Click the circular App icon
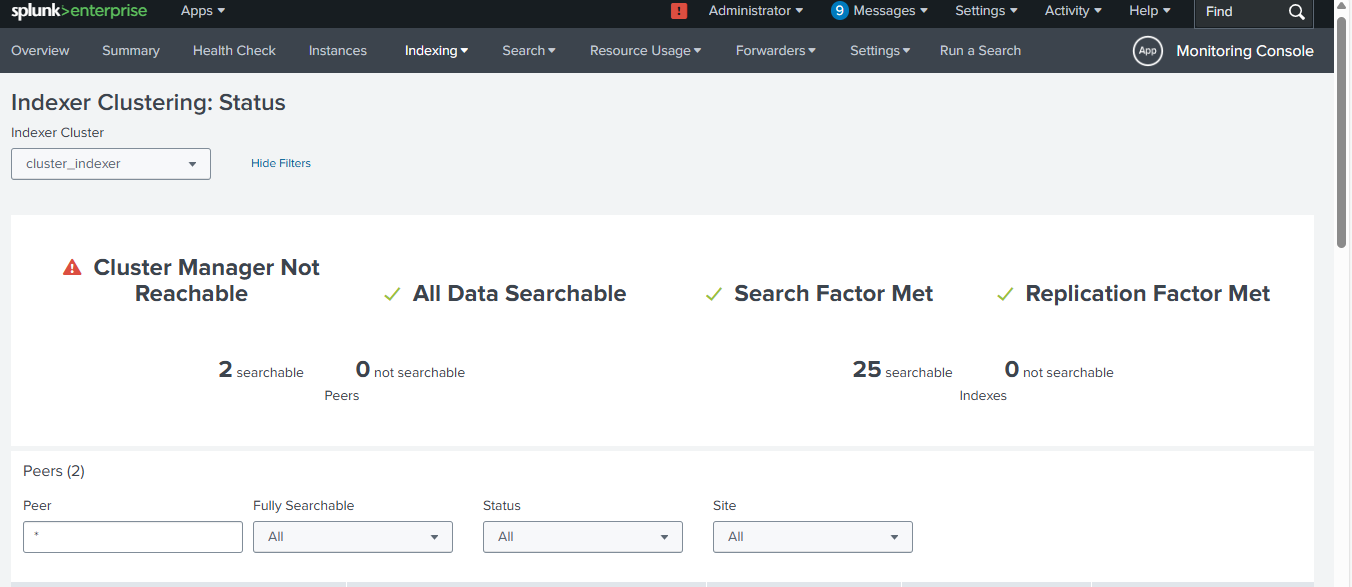The height and width of the screenshot is (587, 1352). 1147,51
